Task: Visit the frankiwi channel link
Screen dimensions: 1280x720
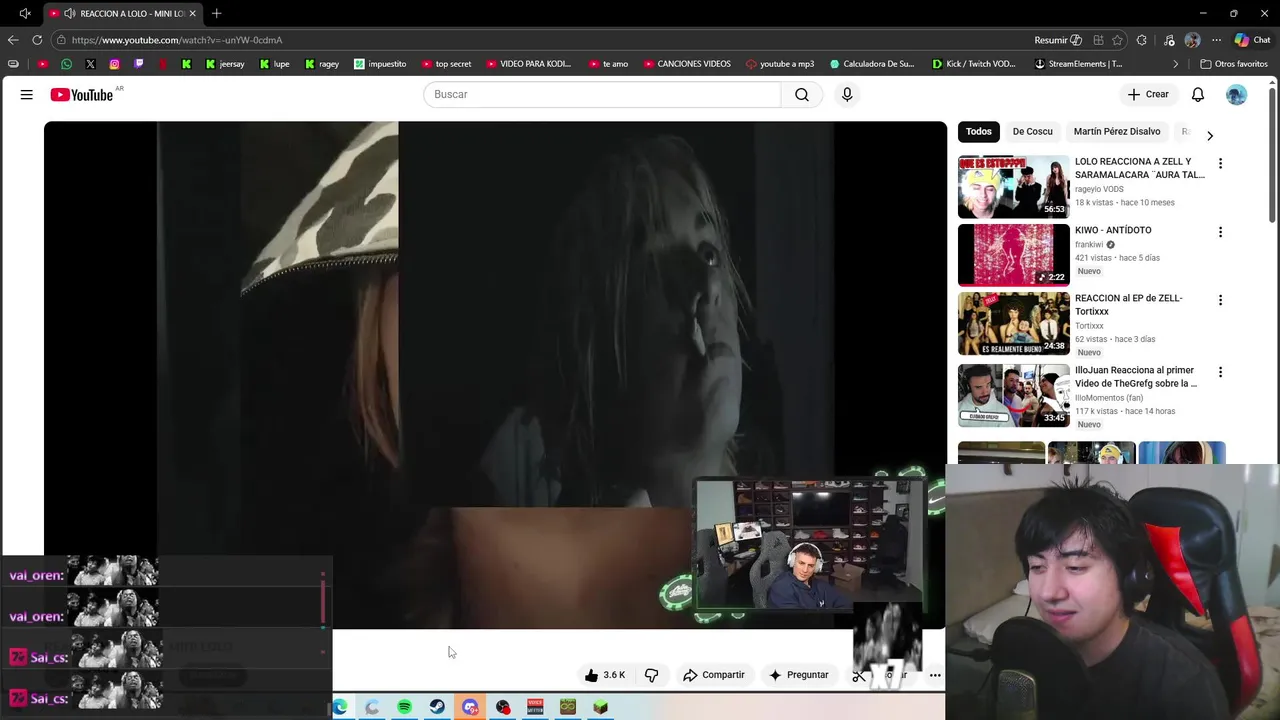Action: [x=1089, y=244]
